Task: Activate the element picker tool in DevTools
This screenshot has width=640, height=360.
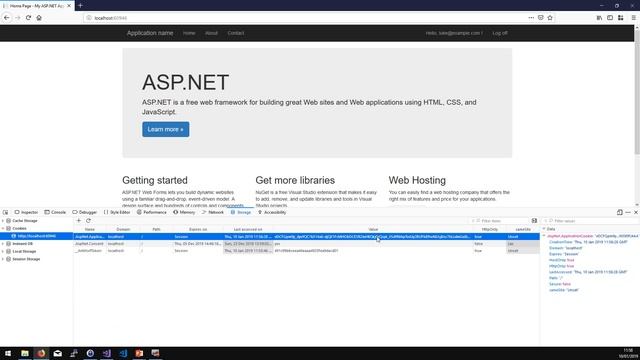Action: (5, 212)
